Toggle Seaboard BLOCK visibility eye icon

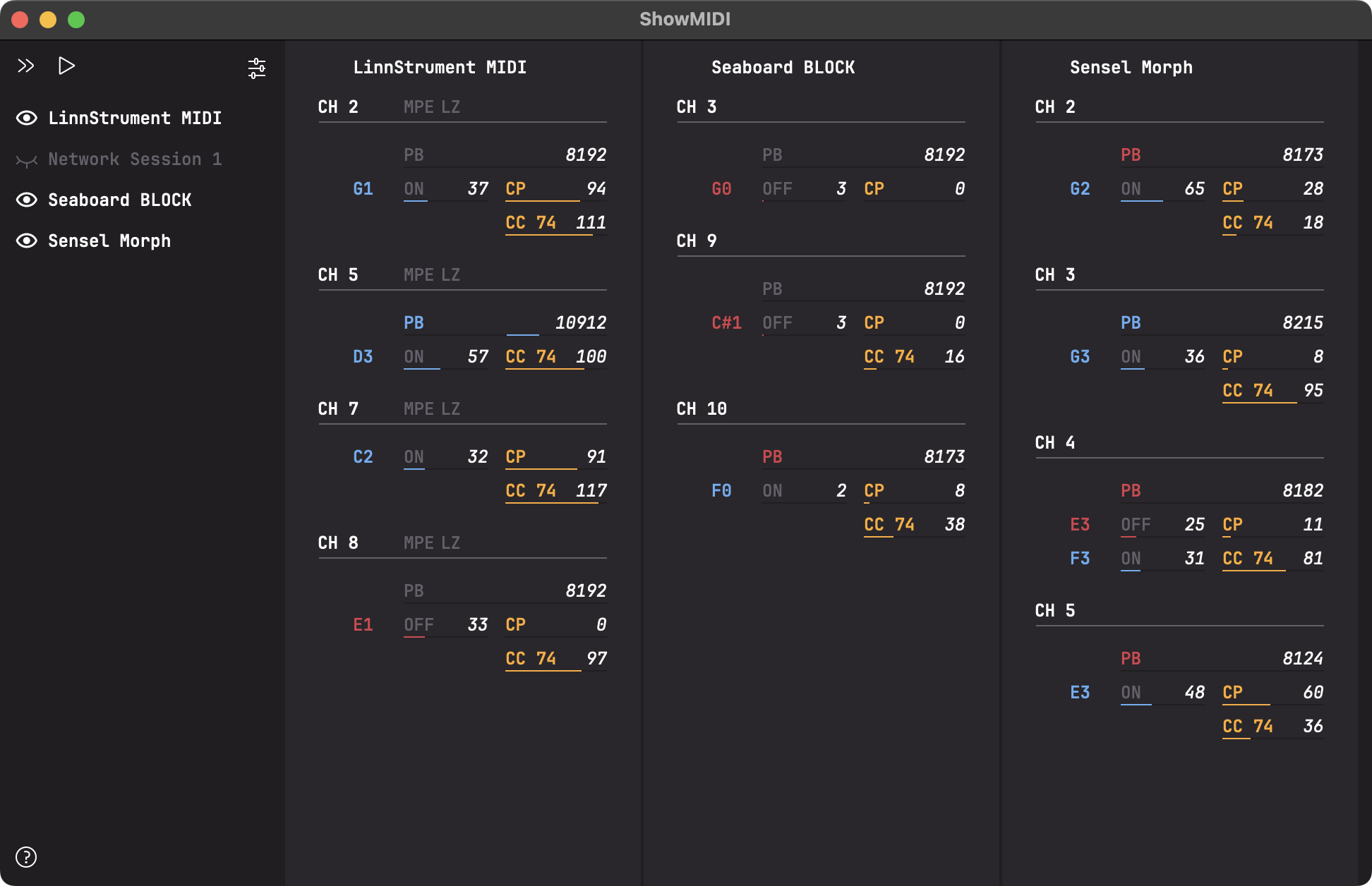point(27,200)
